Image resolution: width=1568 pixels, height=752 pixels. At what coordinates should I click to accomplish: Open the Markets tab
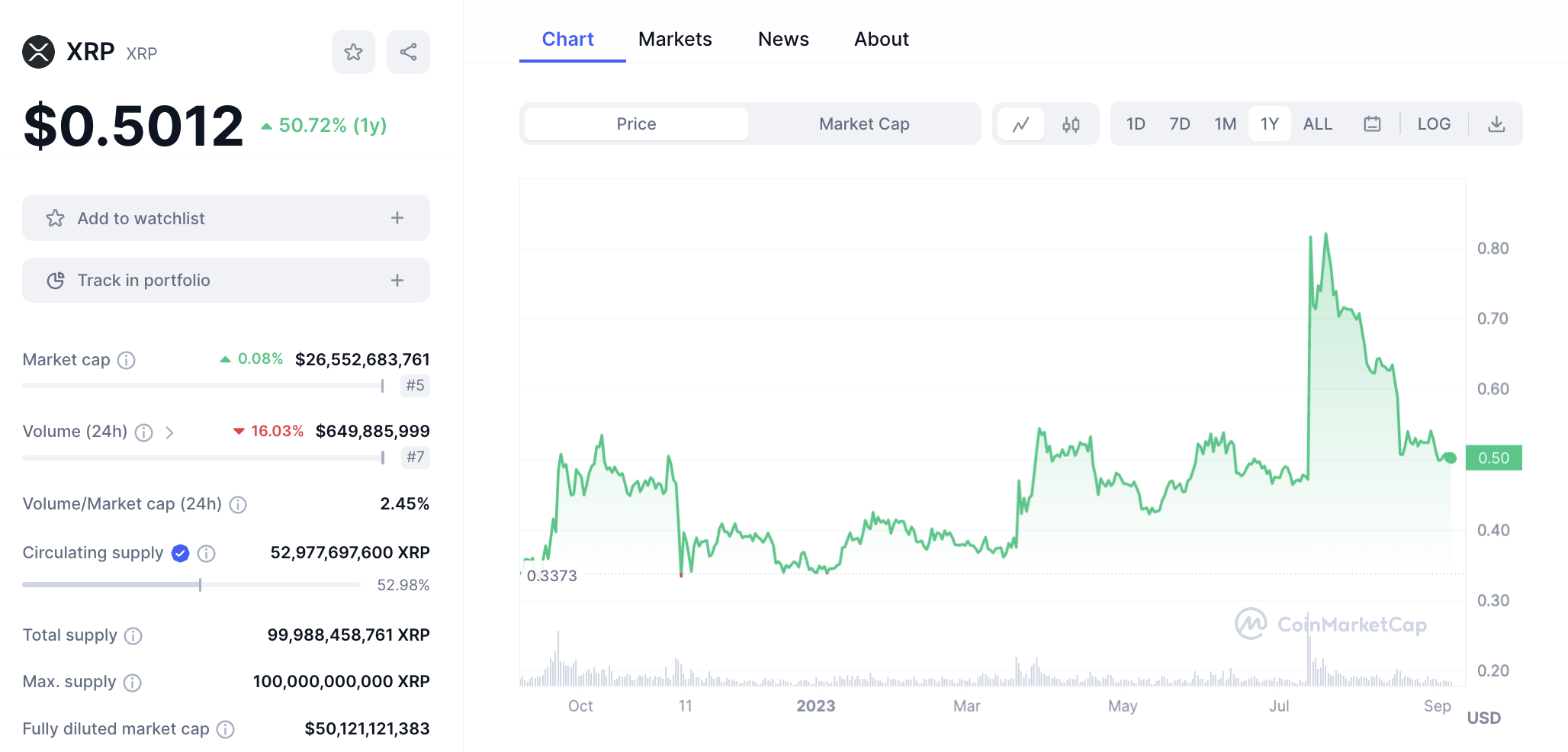[675, 39]
